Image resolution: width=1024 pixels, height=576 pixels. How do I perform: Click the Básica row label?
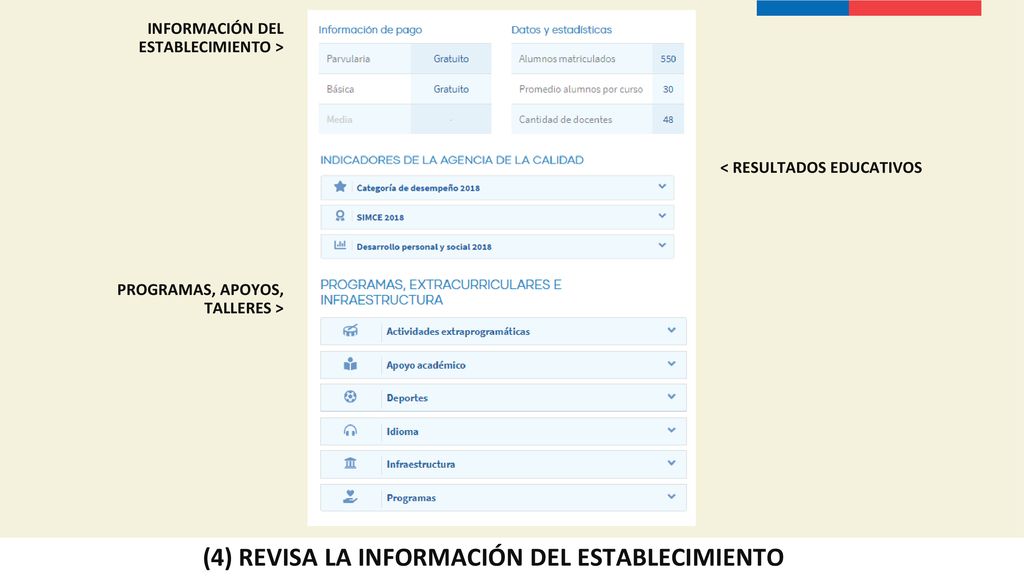[x=340, y=89]
